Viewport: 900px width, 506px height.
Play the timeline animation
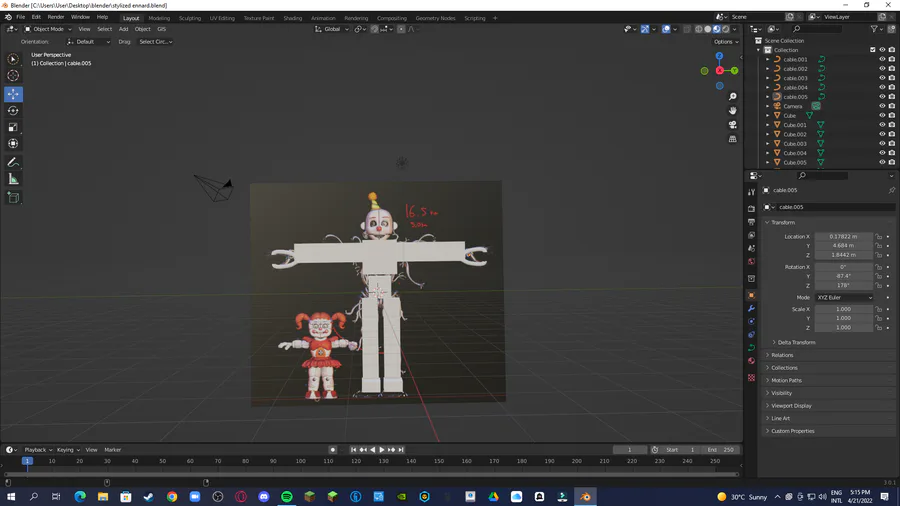[382, 450]
